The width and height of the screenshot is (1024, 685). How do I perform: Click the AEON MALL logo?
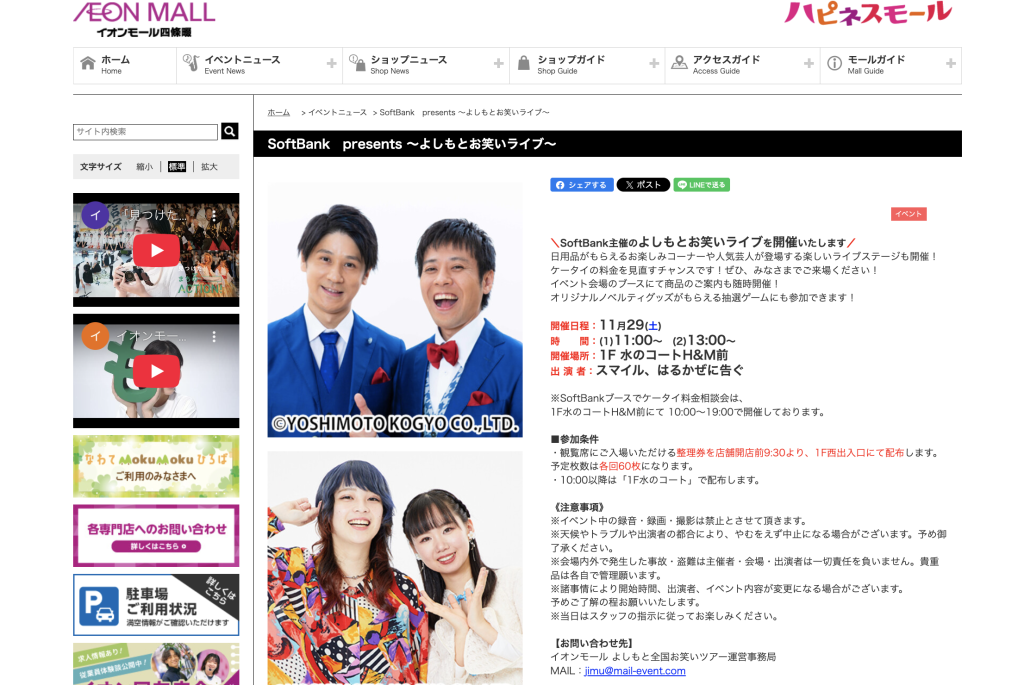click(x=144, y=18)
